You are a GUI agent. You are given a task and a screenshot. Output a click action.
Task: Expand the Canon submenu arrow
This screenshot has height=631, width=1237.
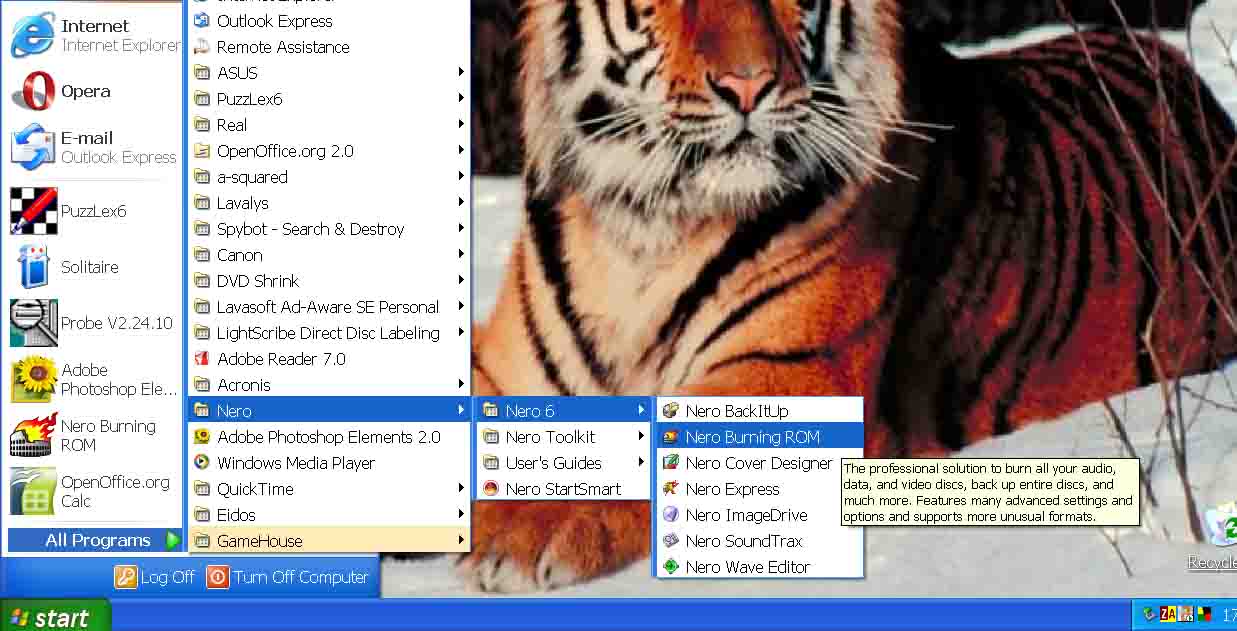coord(461,255)
